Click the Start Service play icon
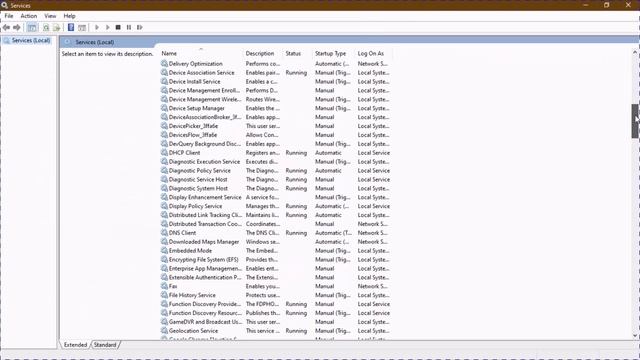640x360 pixels. pyautogui.click(x=97, y=27)
